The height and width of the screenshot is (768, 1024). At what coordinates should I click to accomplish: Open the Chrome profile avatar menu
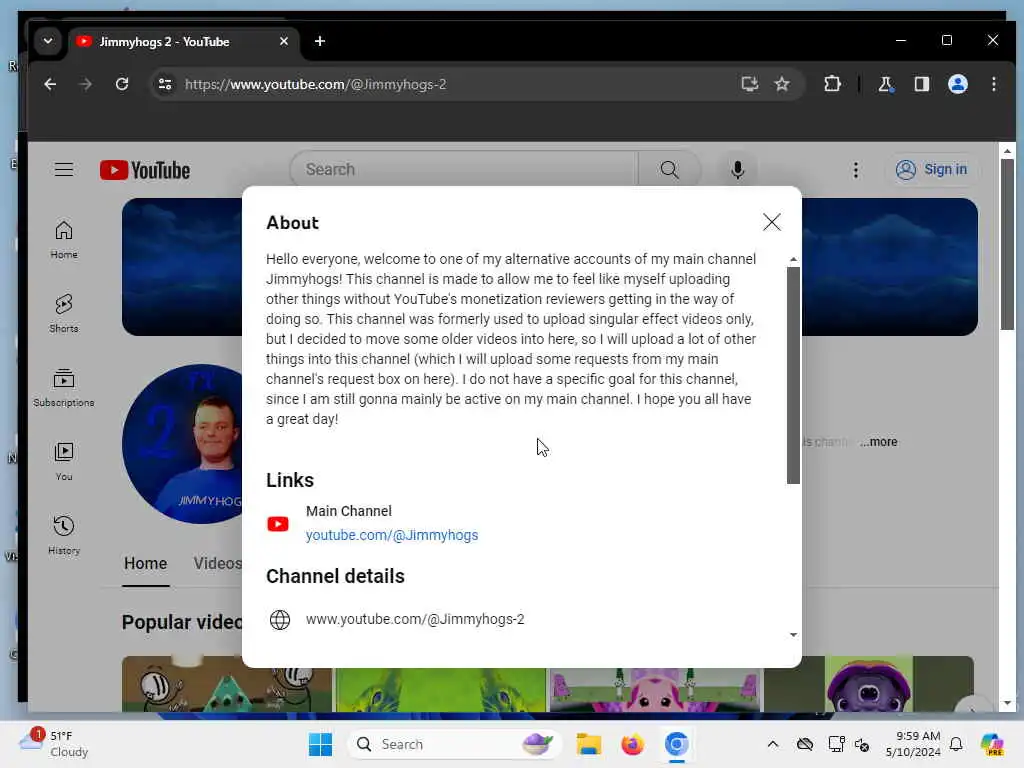(x=957, y=84)
